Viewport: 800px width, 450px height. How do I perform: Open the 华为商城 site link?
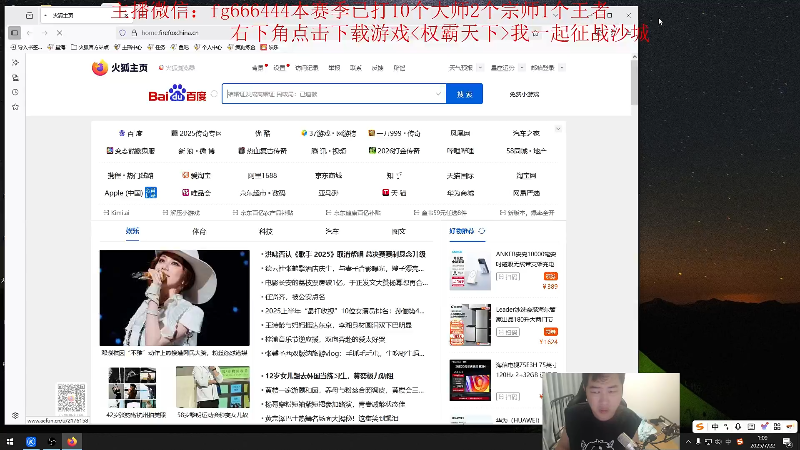click(460, 193)
